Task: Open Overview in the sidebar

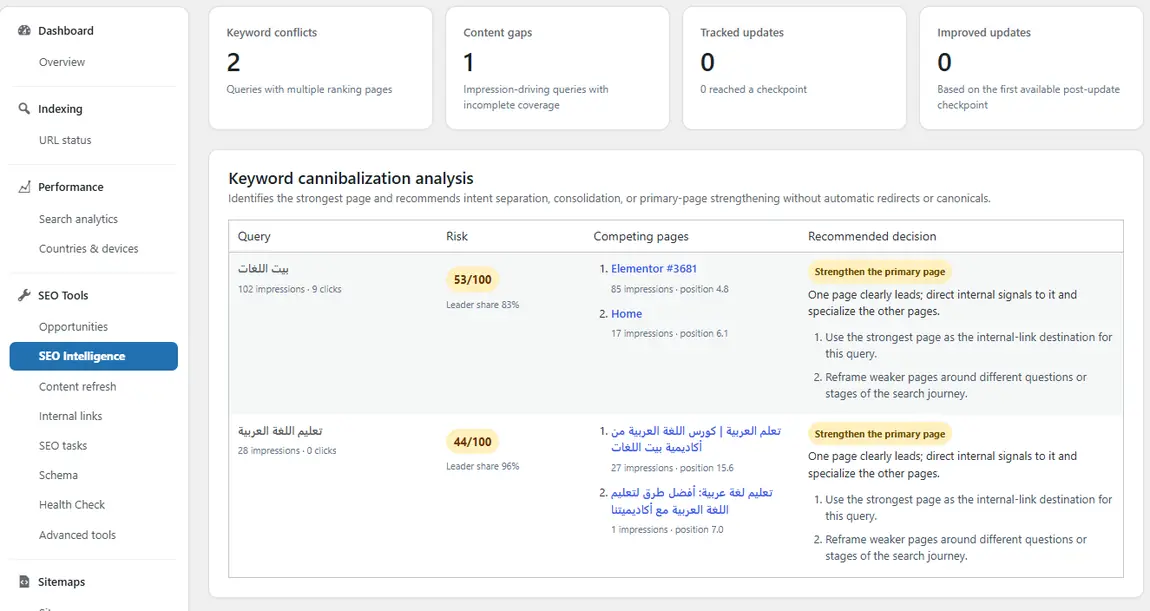Action: (x=62, y=62)
